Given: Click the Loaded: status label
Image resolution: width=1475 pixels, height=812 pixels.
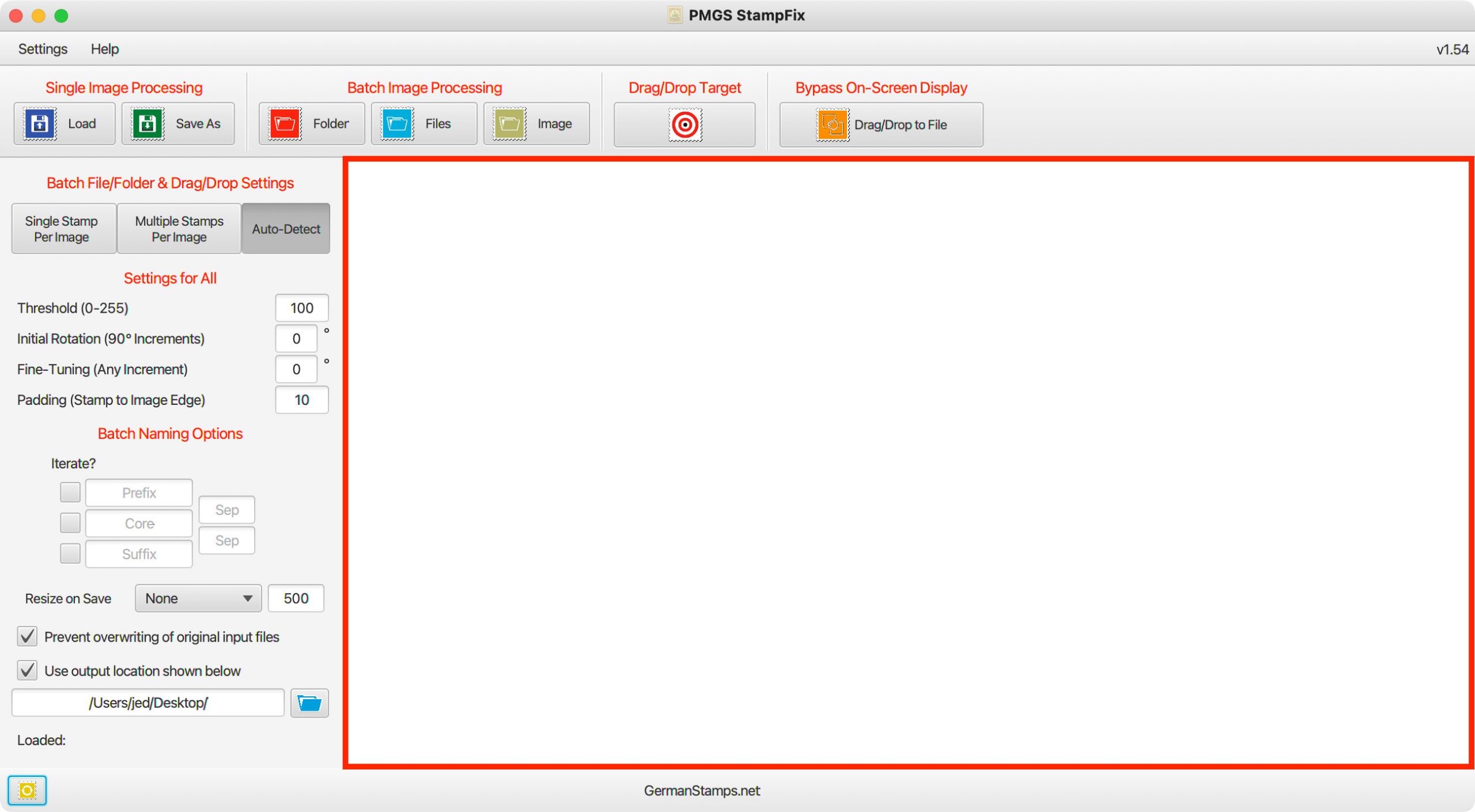Looking at the screenshot, I should pos(41,740).
